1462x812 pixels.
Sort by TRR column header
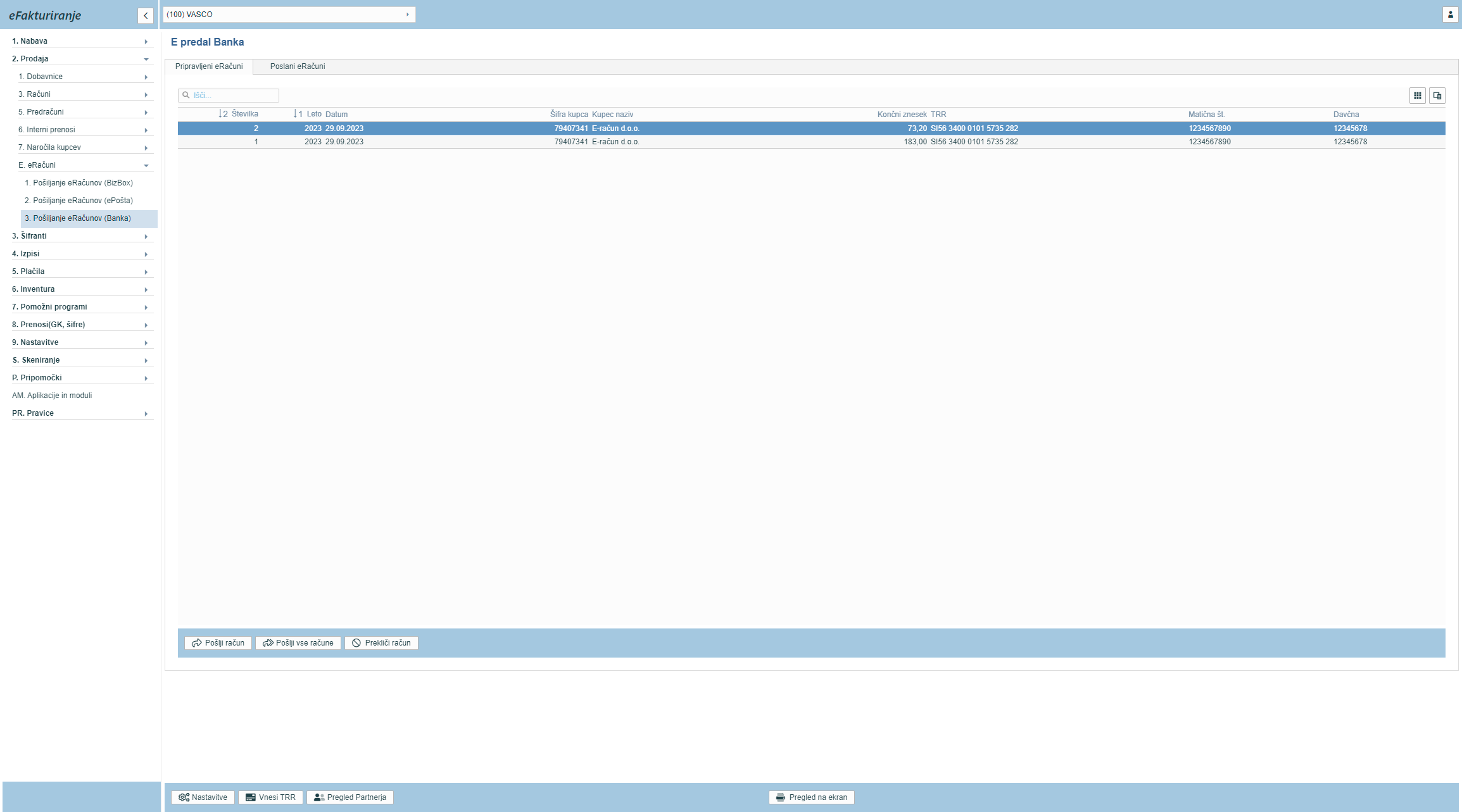[938, 115]
